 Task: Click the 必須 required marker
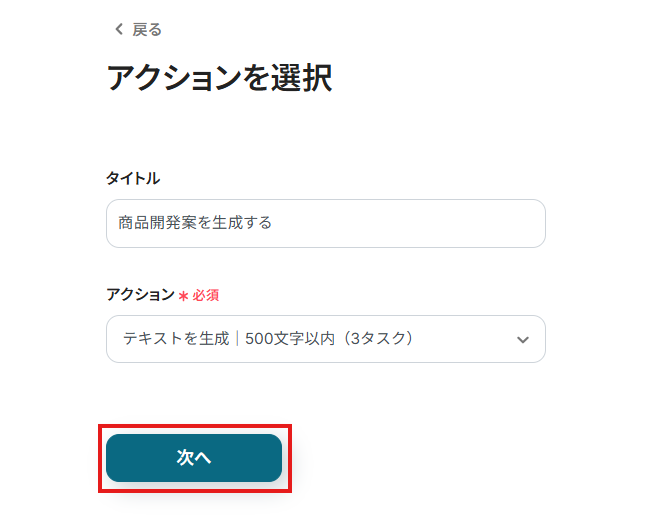[205, 296]
